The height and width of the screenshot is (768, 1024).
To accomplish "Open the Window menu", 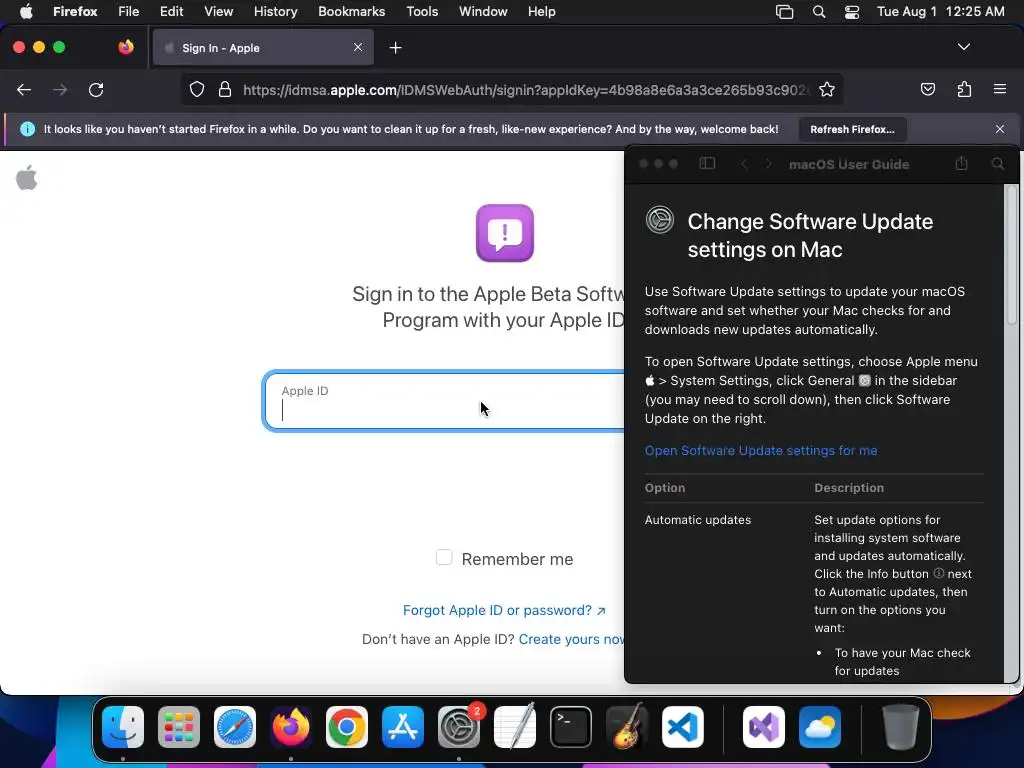I will (483, 12).
